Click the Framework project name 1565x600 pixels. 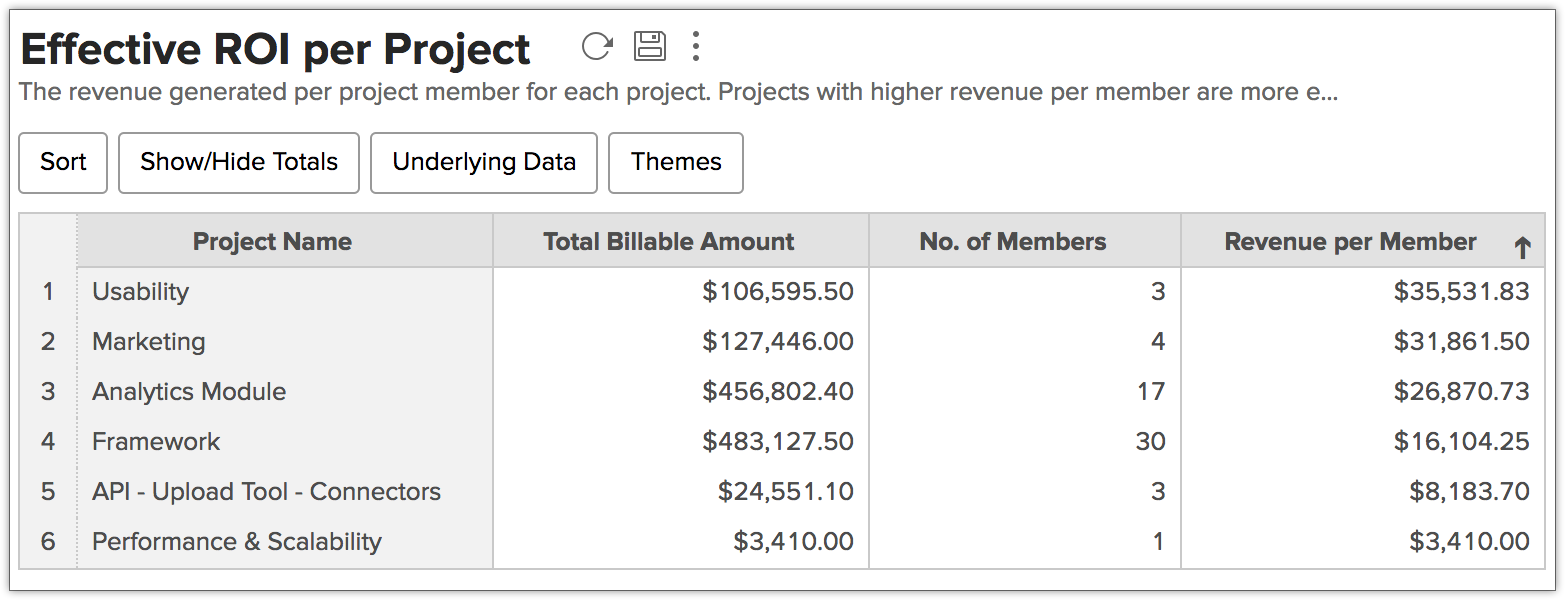[x=156, y=442]
